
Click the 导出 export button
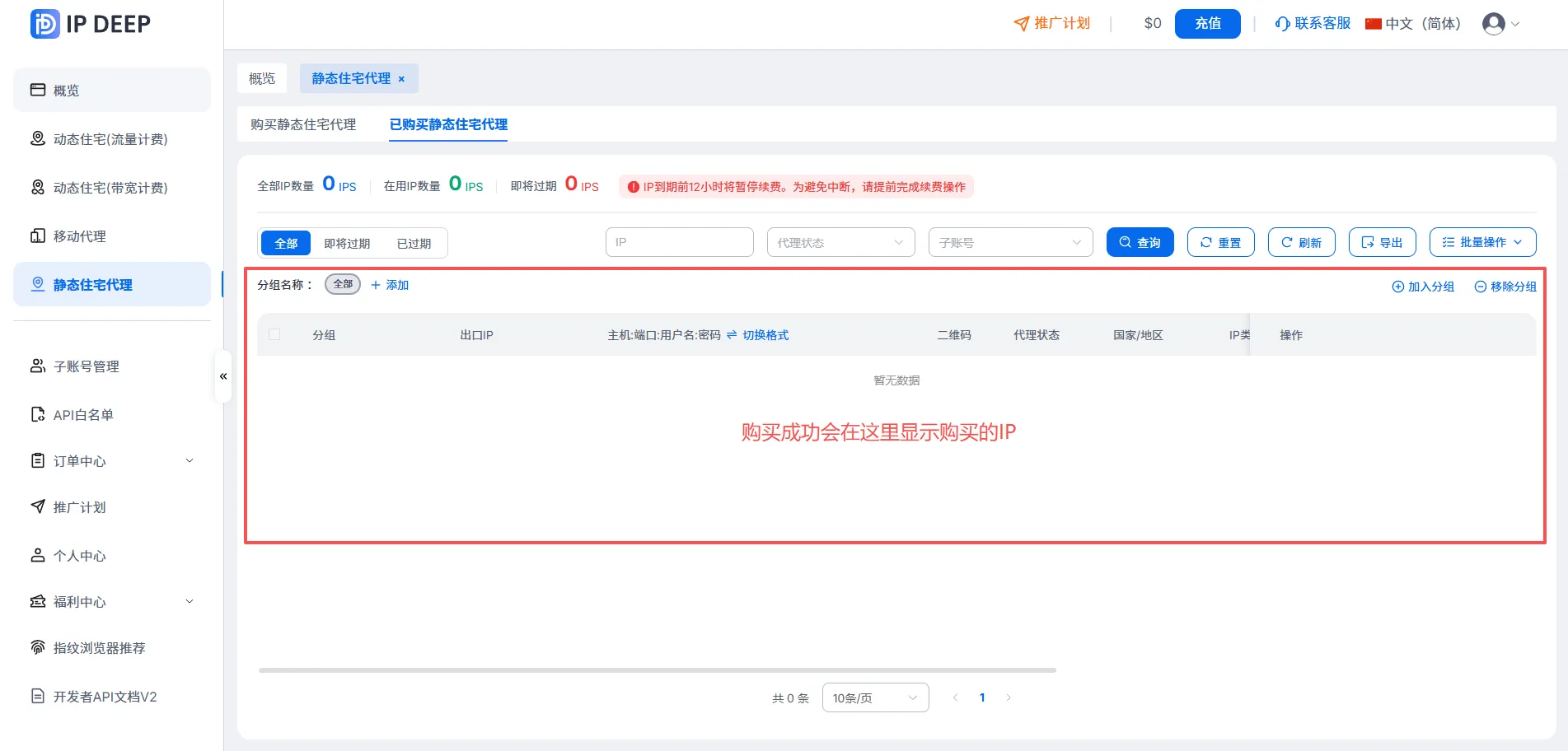(1383, 242)
